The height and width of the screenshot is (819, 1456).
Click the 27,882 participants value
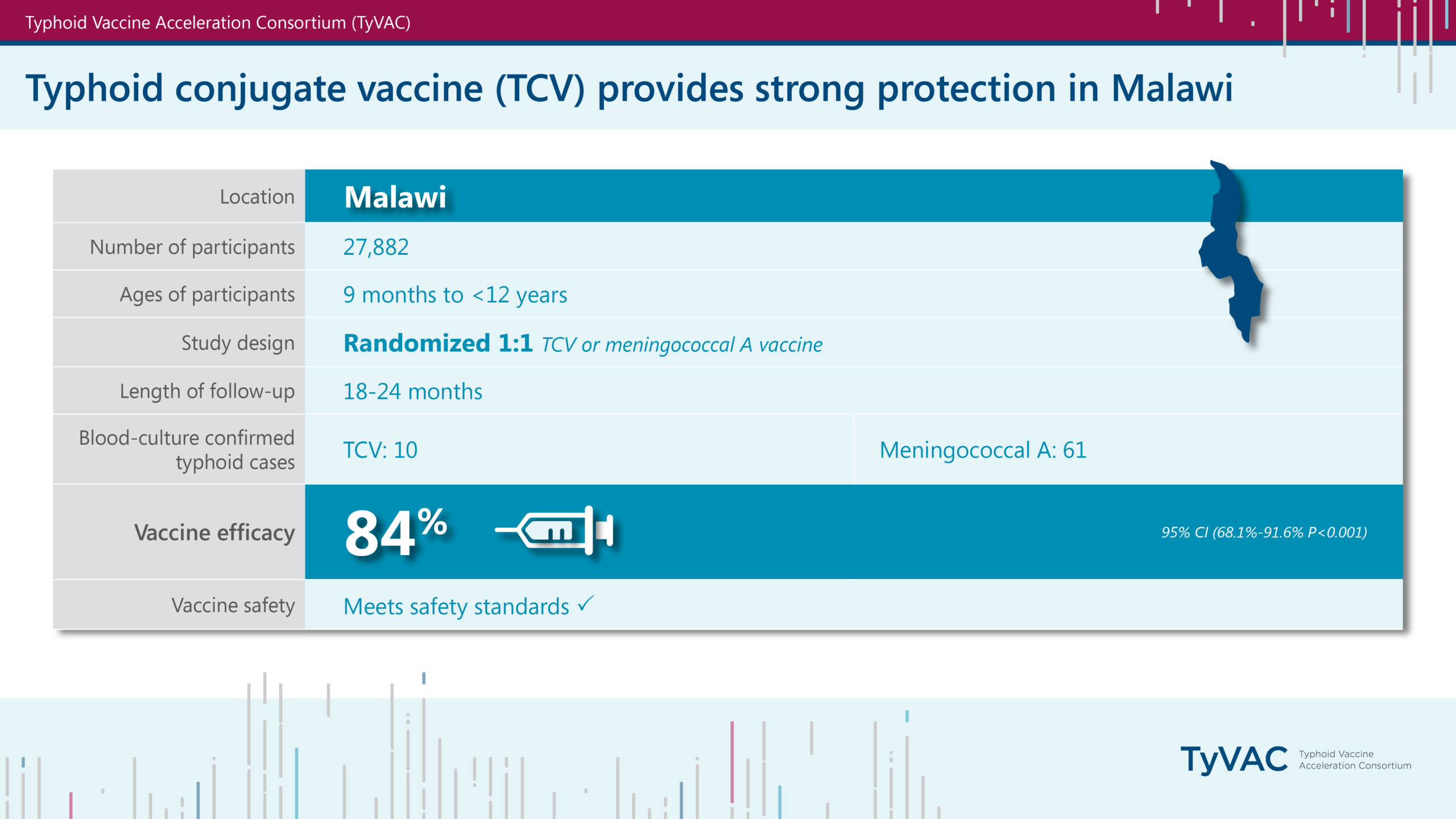376,247
